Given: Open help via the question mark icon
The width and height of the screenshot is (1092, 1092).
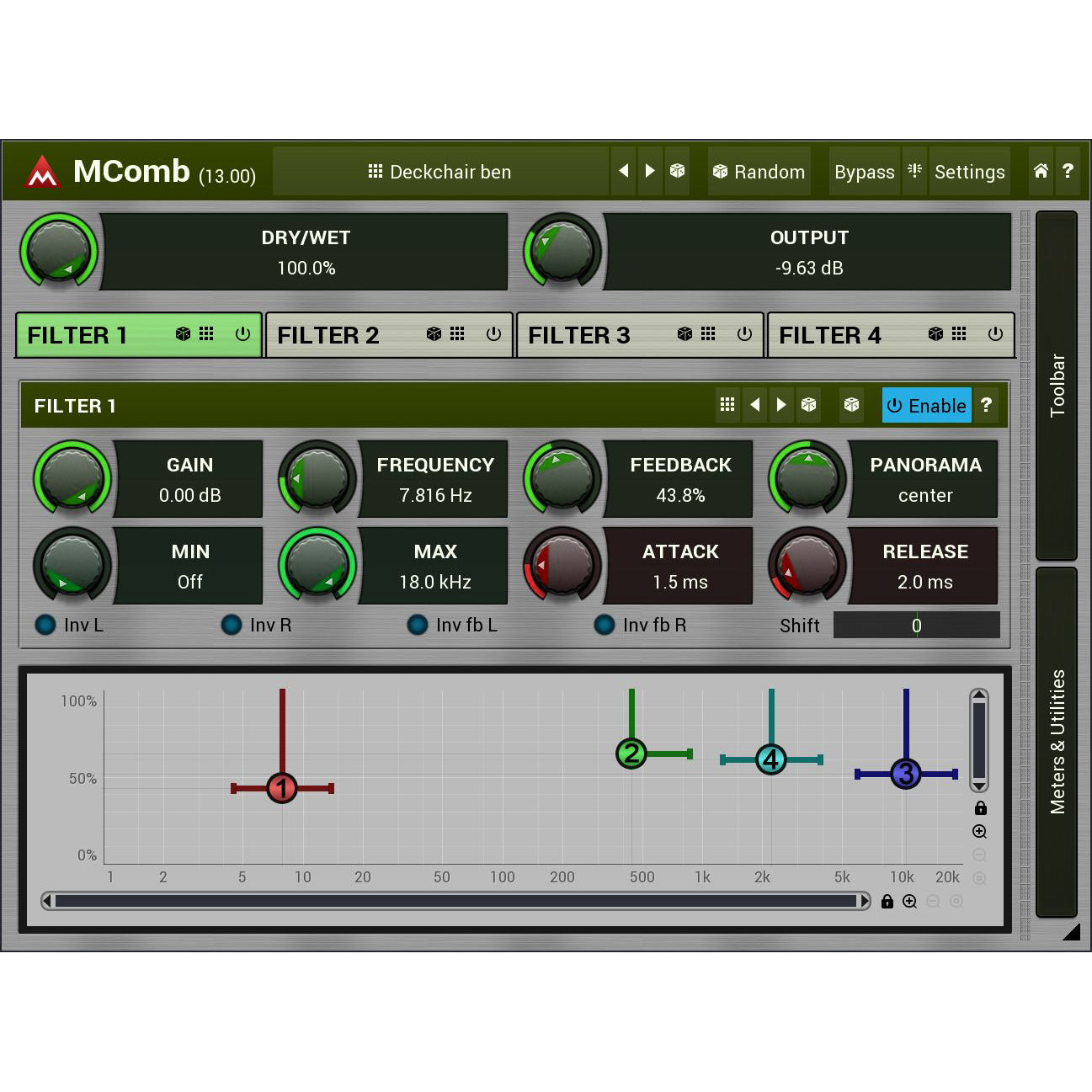Looking at the screenshot, I should [1068, 171].
